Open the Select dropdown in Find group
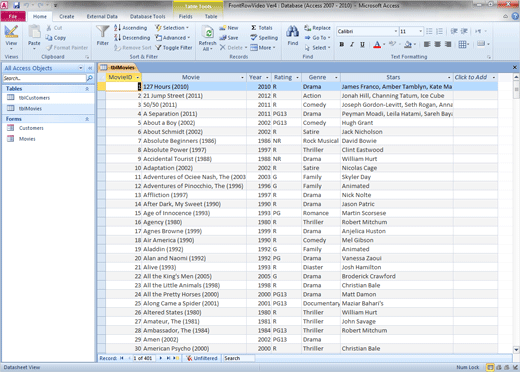Image resolution: width=520 pixels, height=372 pixels. tap(317, 48)
